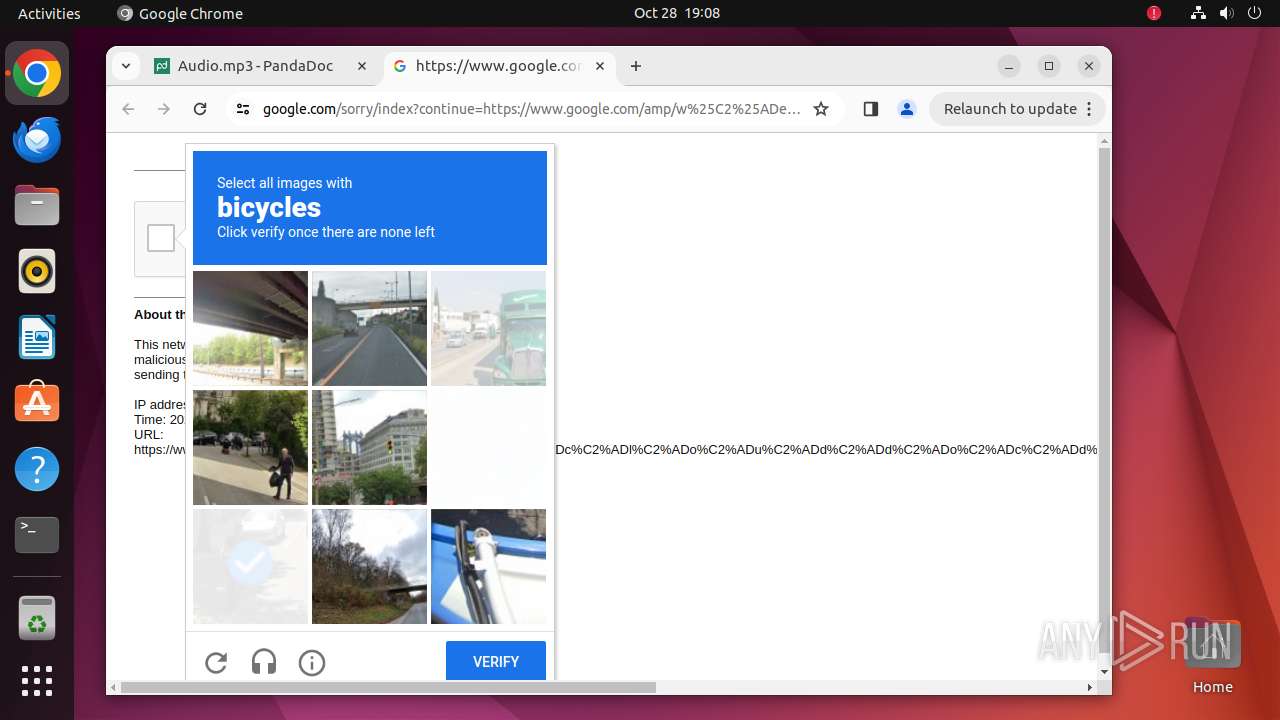Select the captcha tile with the empty road
This screenshot has height=720, width=1280.
[369, 328]
